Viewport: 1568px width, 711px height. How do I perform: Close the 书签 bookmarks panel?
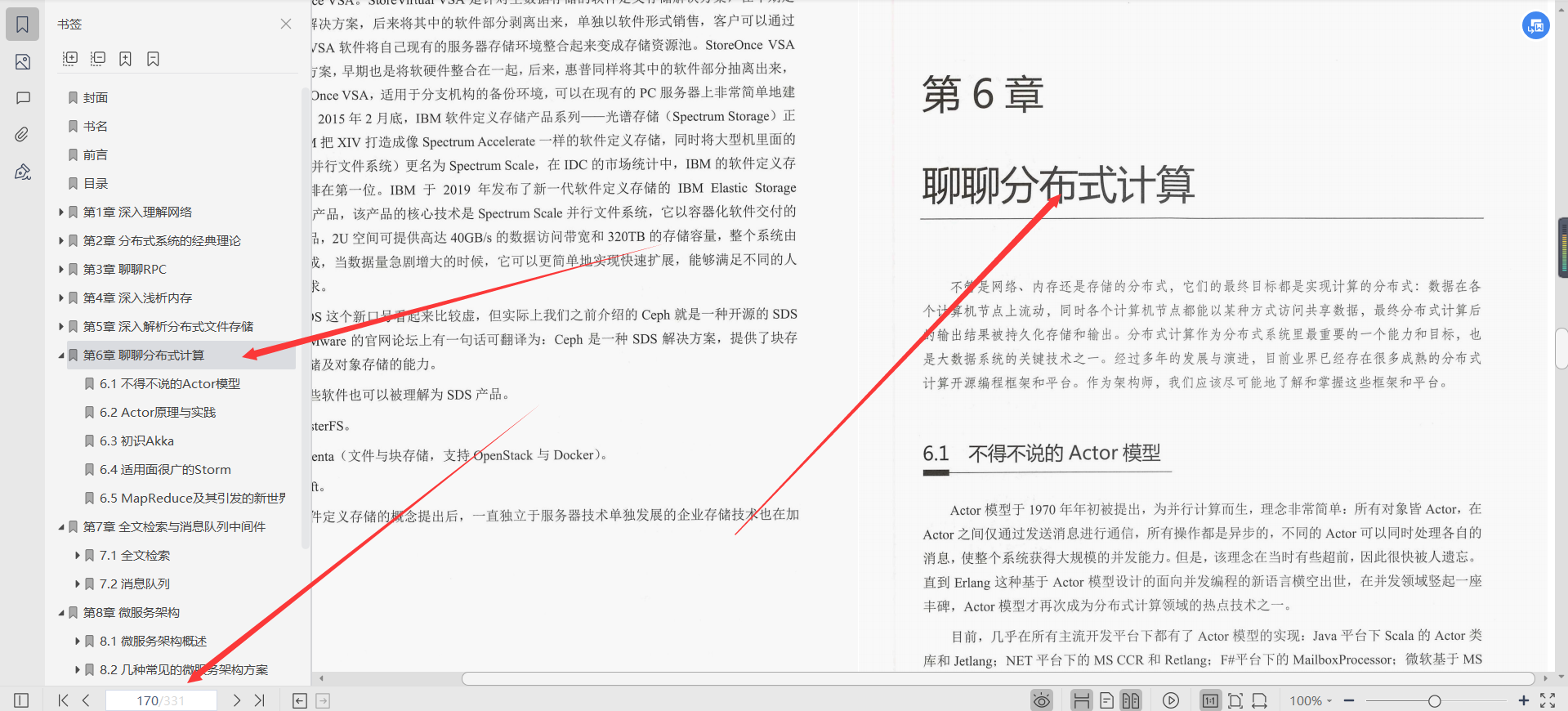(x=286, y=24)
